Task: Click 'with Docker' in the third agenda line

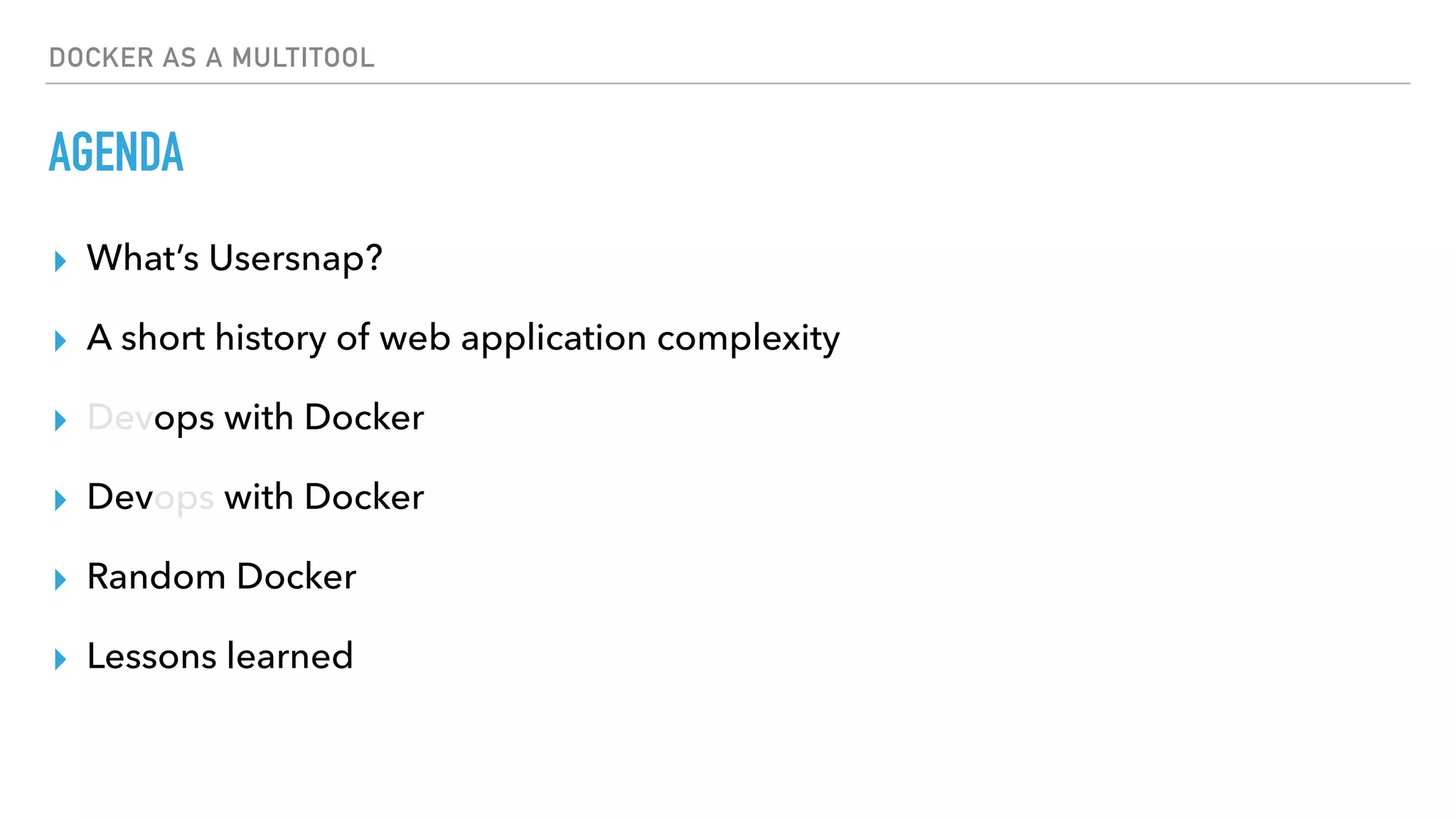Action: click(x=323, y=417)
